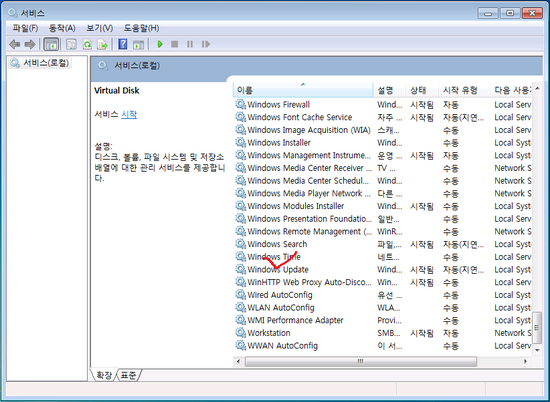The image size is (550, 402).
Task: Select 서비스(로컬) node in left tree
Action: (x=40, y=63)
